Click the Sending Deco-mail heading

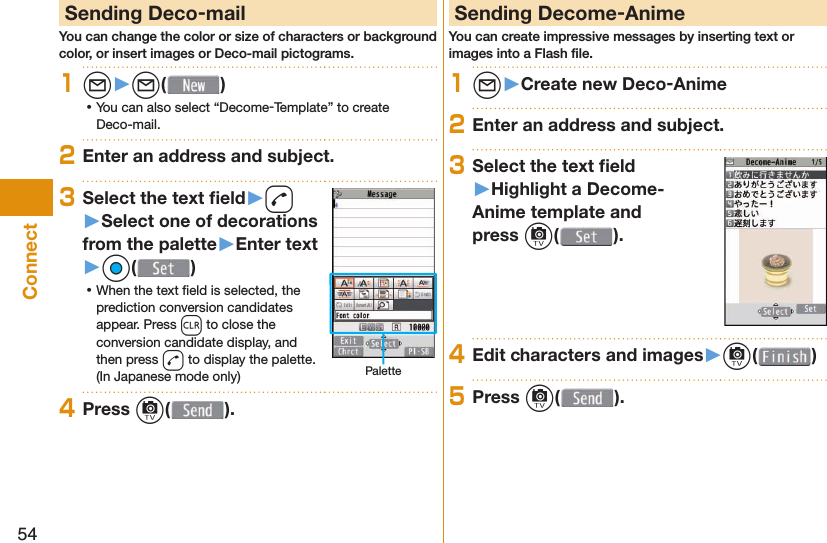click(155, 13)
